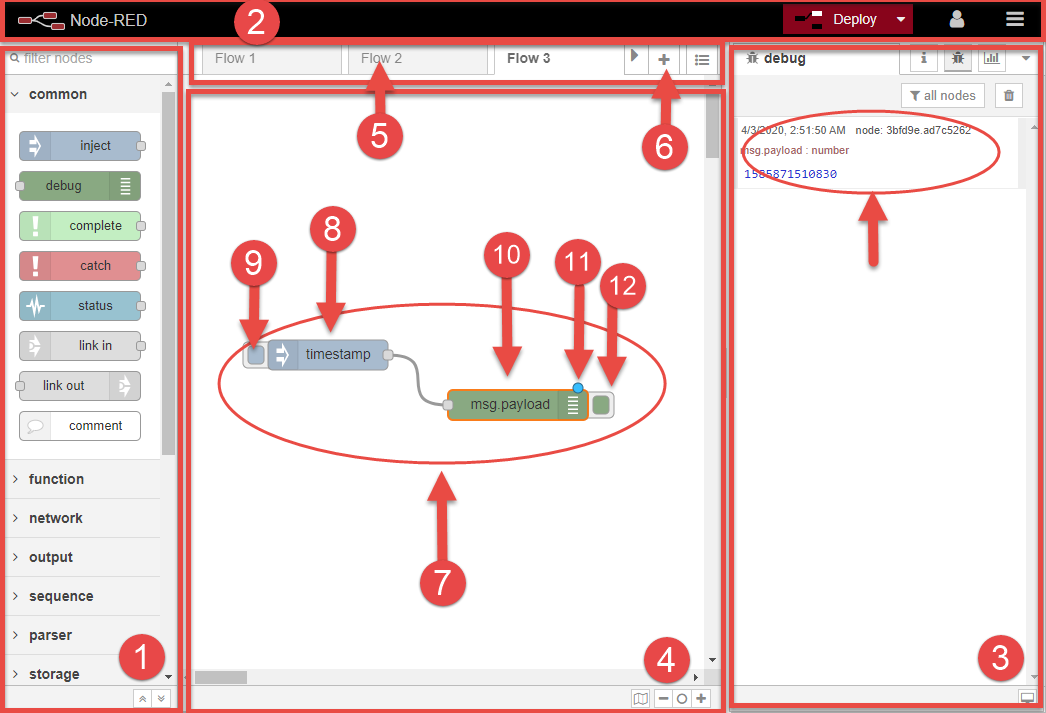Open the debug sidebar tab bug icon
Screen dimensions: 1046x713
[958, 59]
